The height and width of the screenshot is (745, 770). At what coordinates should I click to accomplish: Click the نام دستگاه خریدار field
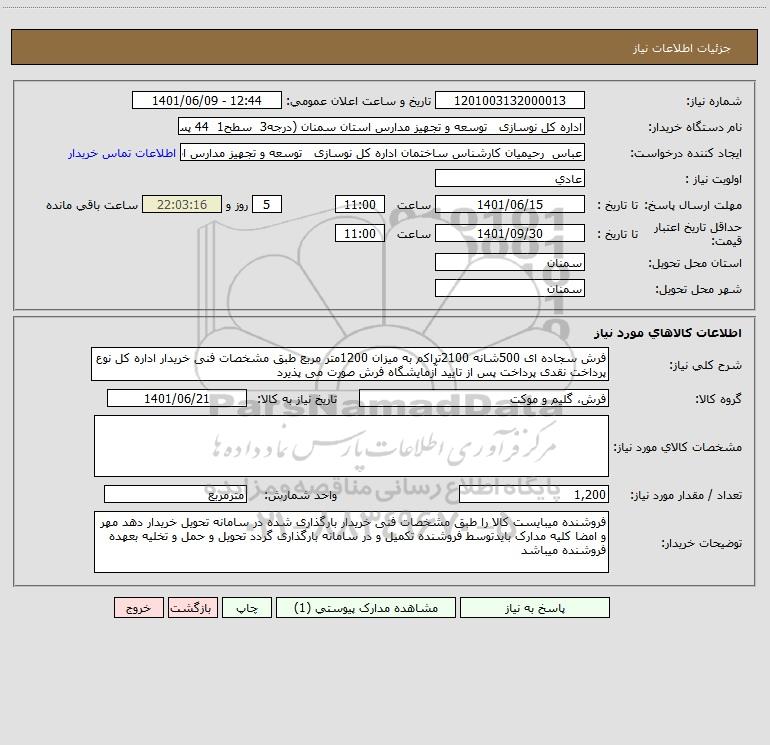coord(382,127)
